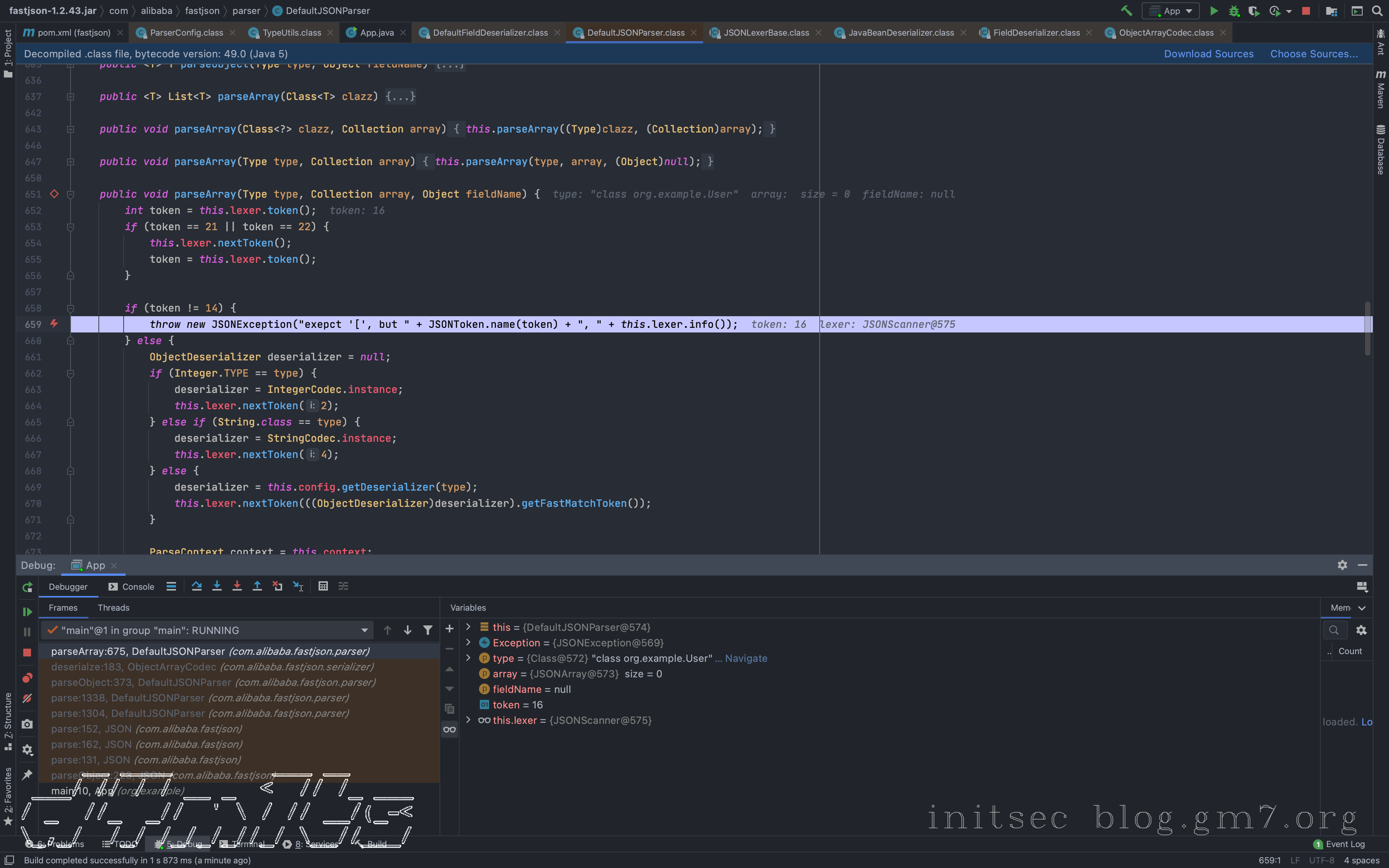Expand the this.lexer variable node
Viewport: 1389px width, 868px height.
tap(468, 720)
